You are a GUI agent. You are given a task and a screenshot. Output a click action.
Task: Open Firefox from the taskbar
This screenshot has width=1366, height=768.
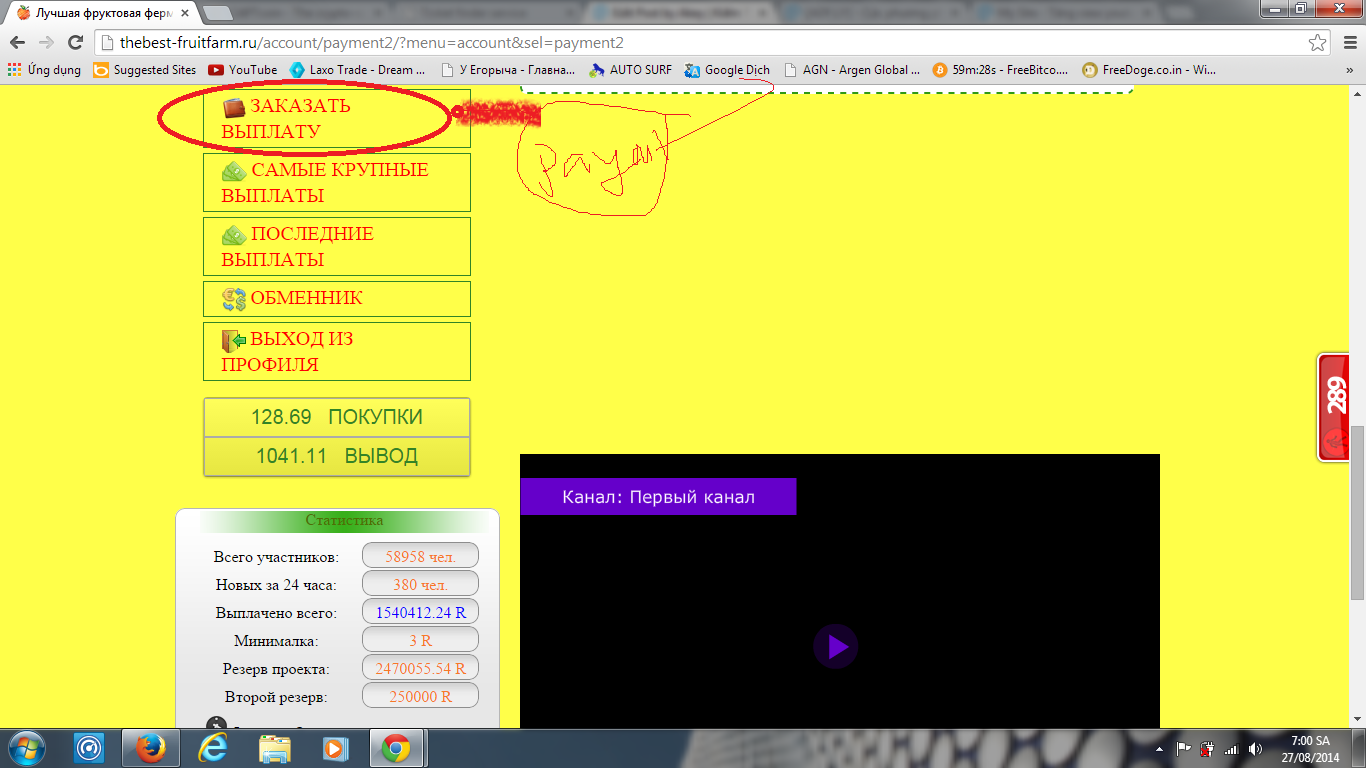pyautogui.click(x=150, y=748)
